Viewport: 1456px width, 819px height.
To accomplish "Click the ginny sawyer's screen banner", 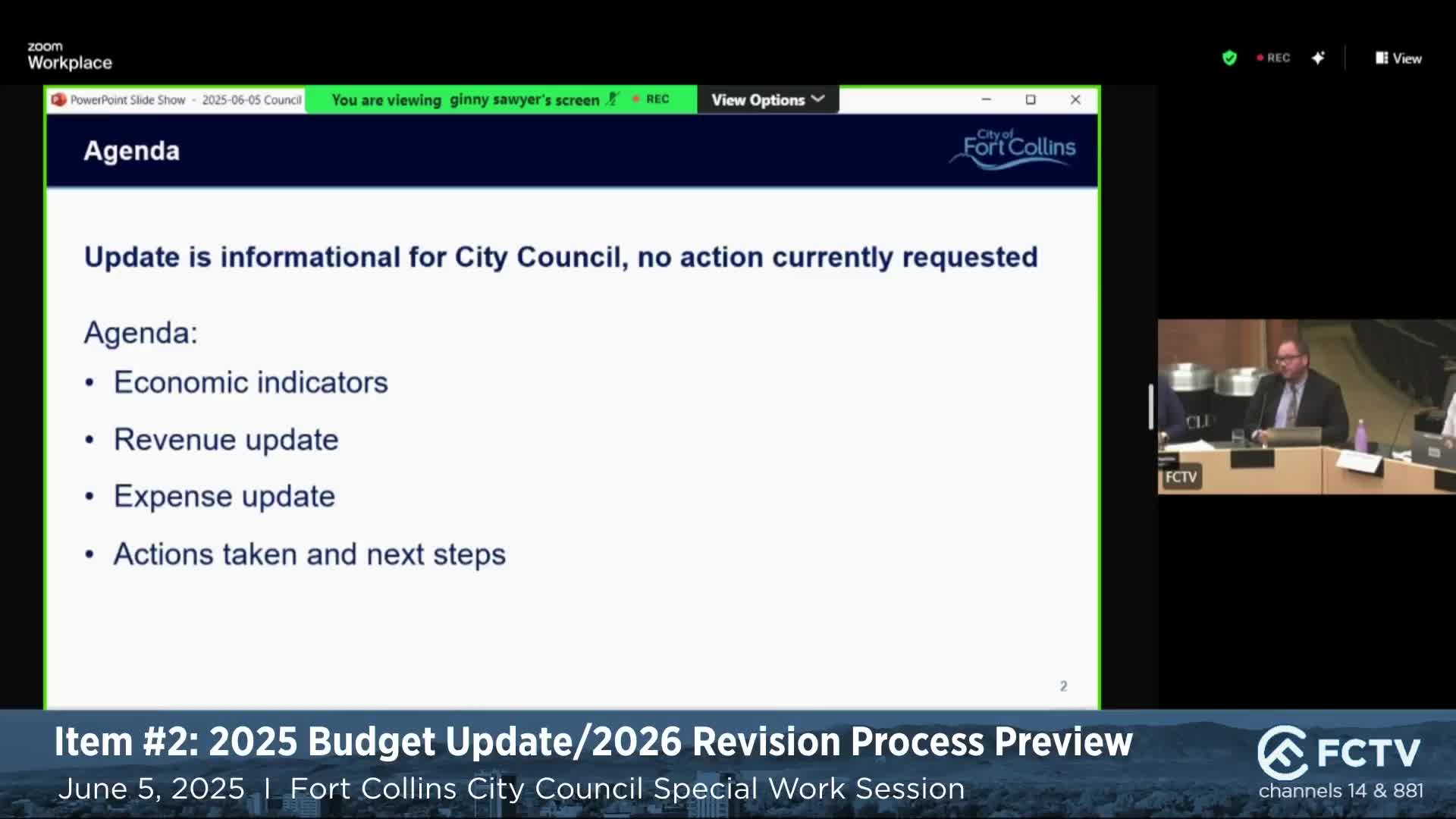I will click(x=466, y=99).
